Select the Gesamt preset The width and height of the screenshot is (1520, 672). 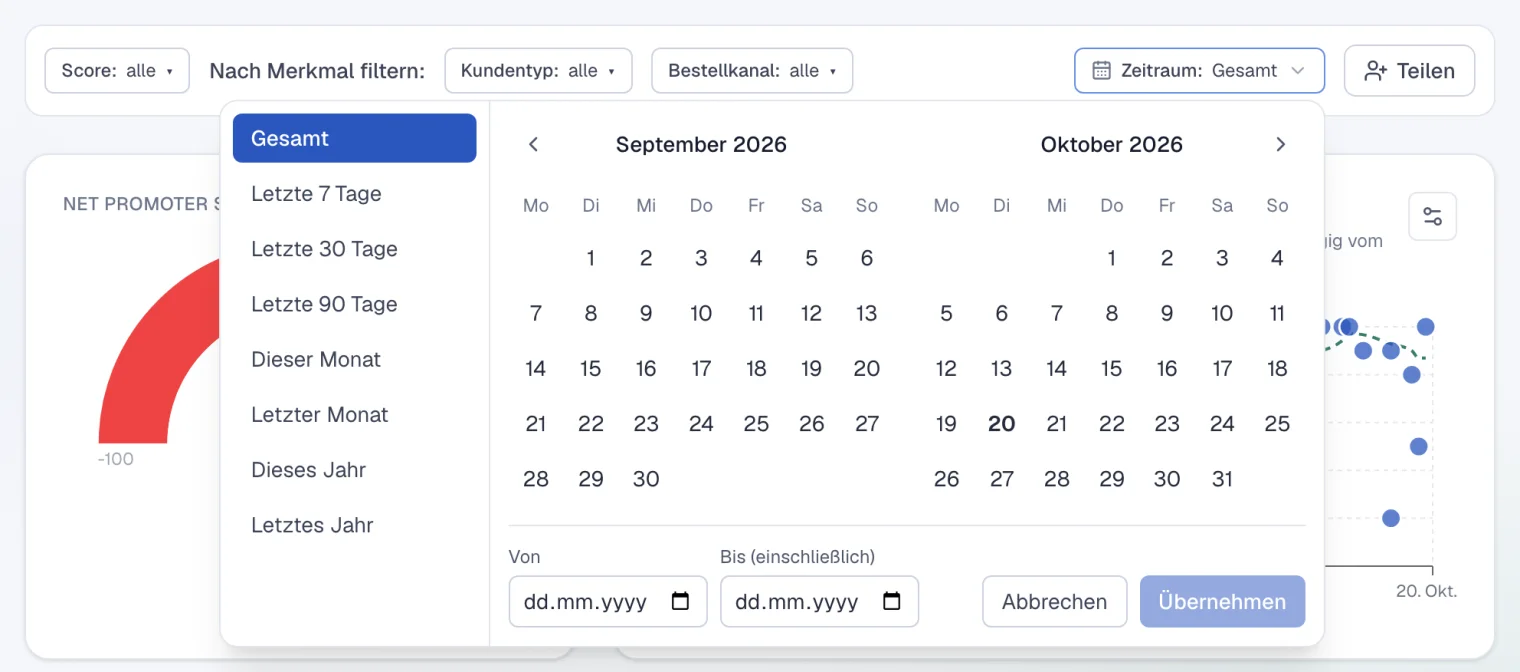tap(354, 138)
